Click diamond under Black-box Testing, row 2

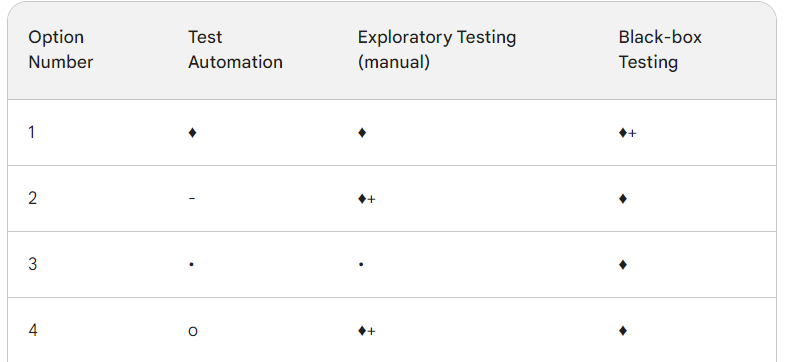coord(622,199)
